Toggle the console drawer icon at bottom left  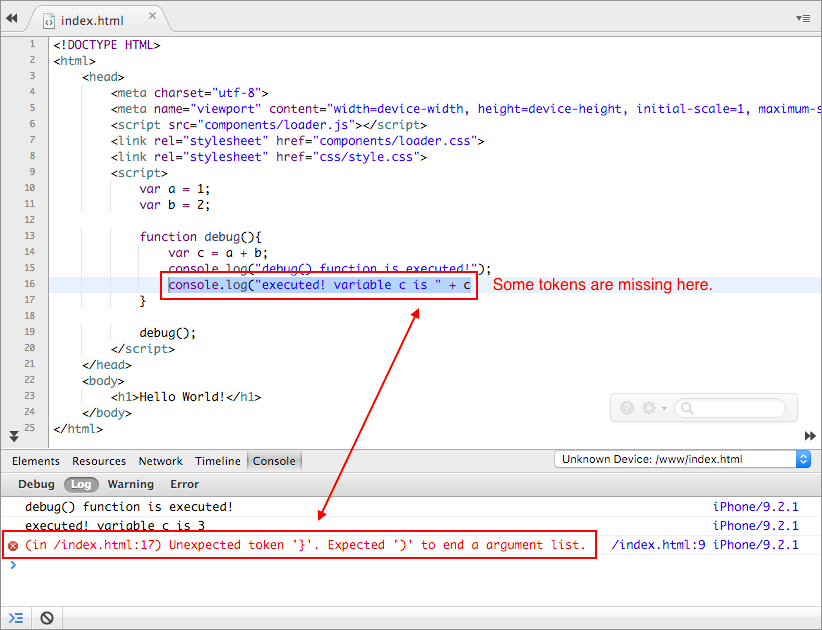(16, 618)
